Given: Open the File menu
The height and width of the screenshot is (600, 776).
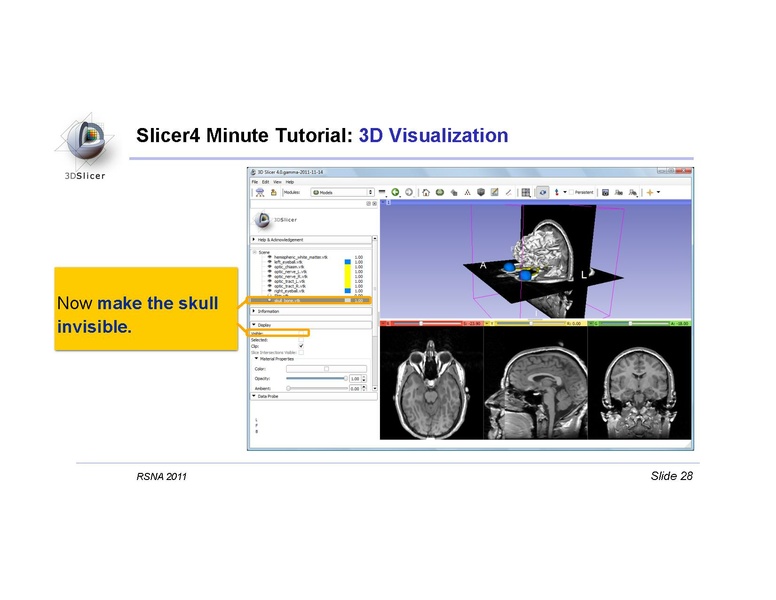Looking at the screenshot, I should pos(255,182).
